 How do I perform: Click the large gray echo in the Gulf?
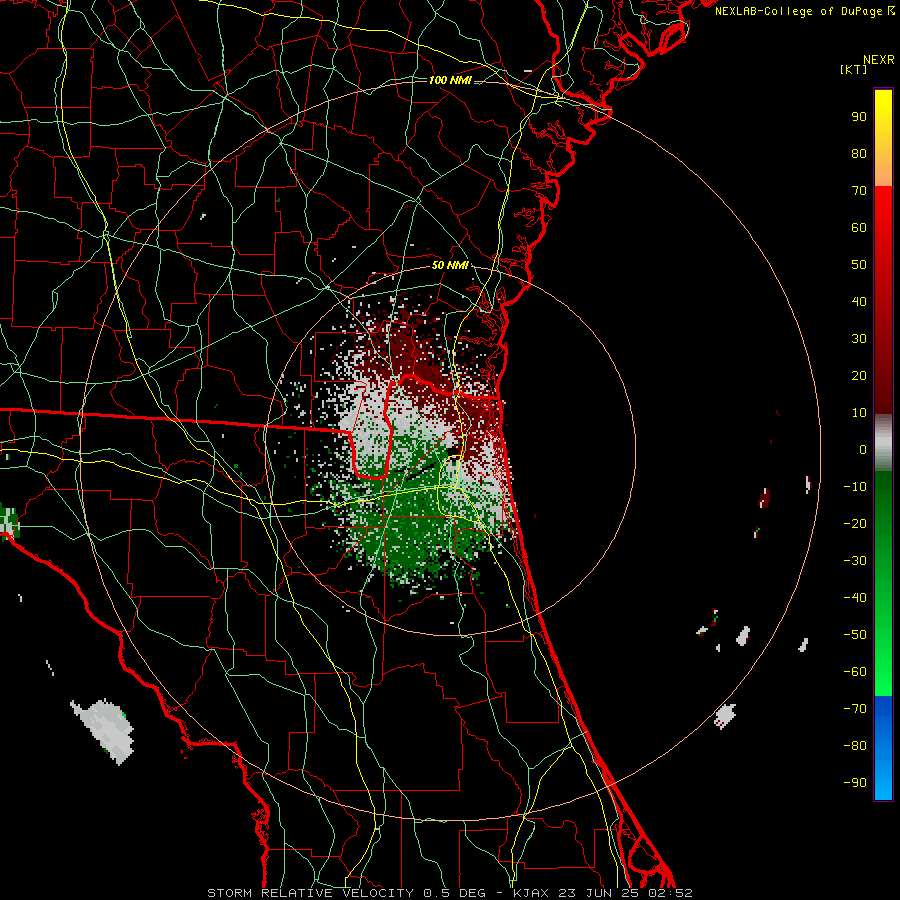104,730
